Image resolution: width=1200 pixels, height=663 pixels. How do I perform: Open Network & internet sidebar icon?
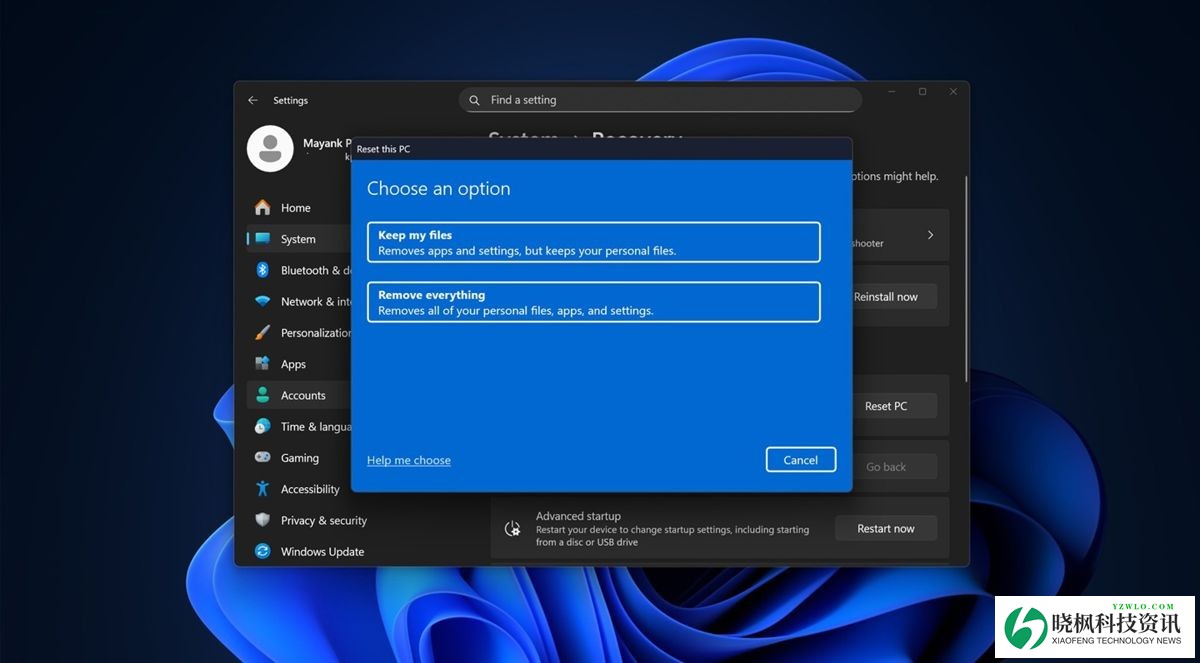tap(262, 301)
